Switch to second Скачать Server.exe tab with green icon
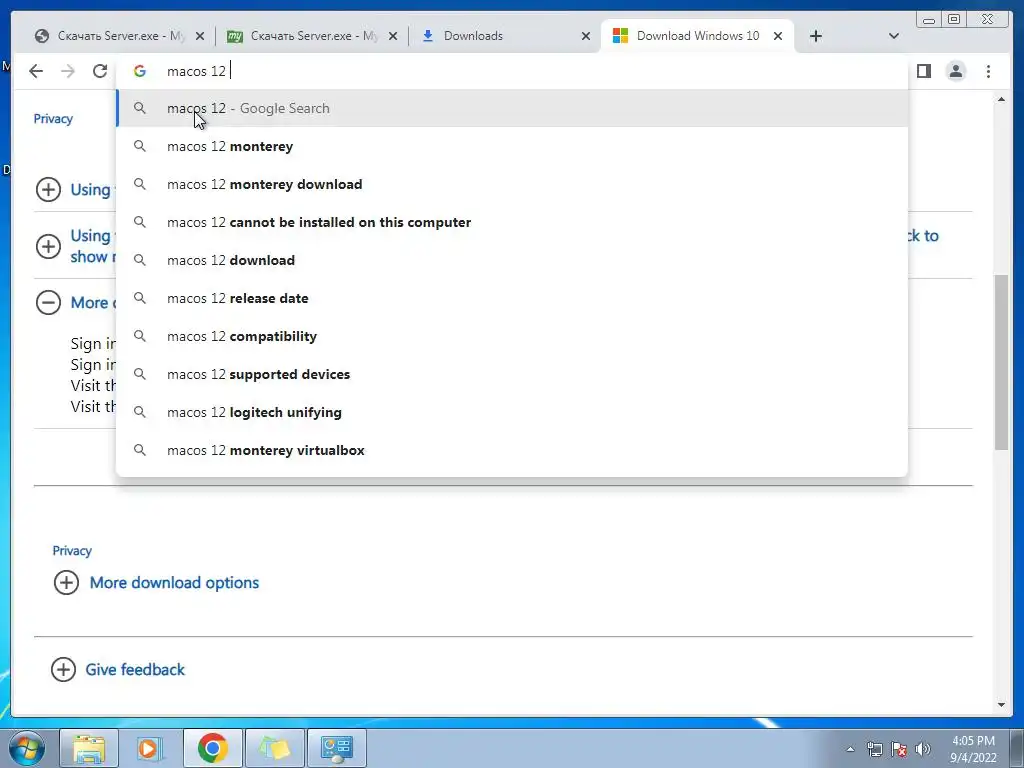The height and width of the screenshot is (768, 1024). coord(312,36)
